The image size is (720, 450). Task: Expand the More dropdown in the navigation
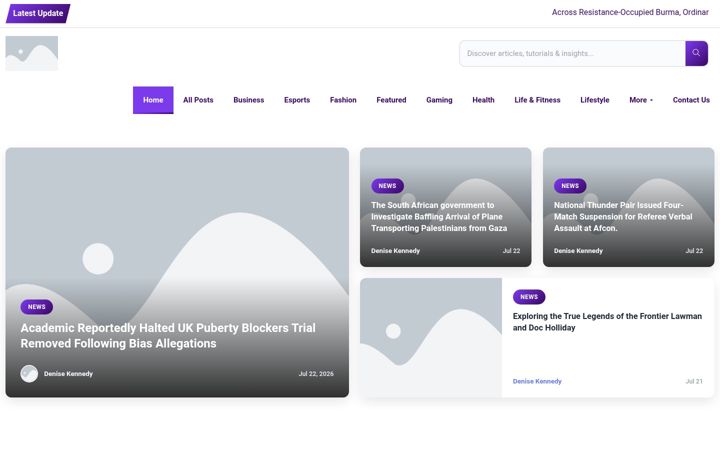641,100
